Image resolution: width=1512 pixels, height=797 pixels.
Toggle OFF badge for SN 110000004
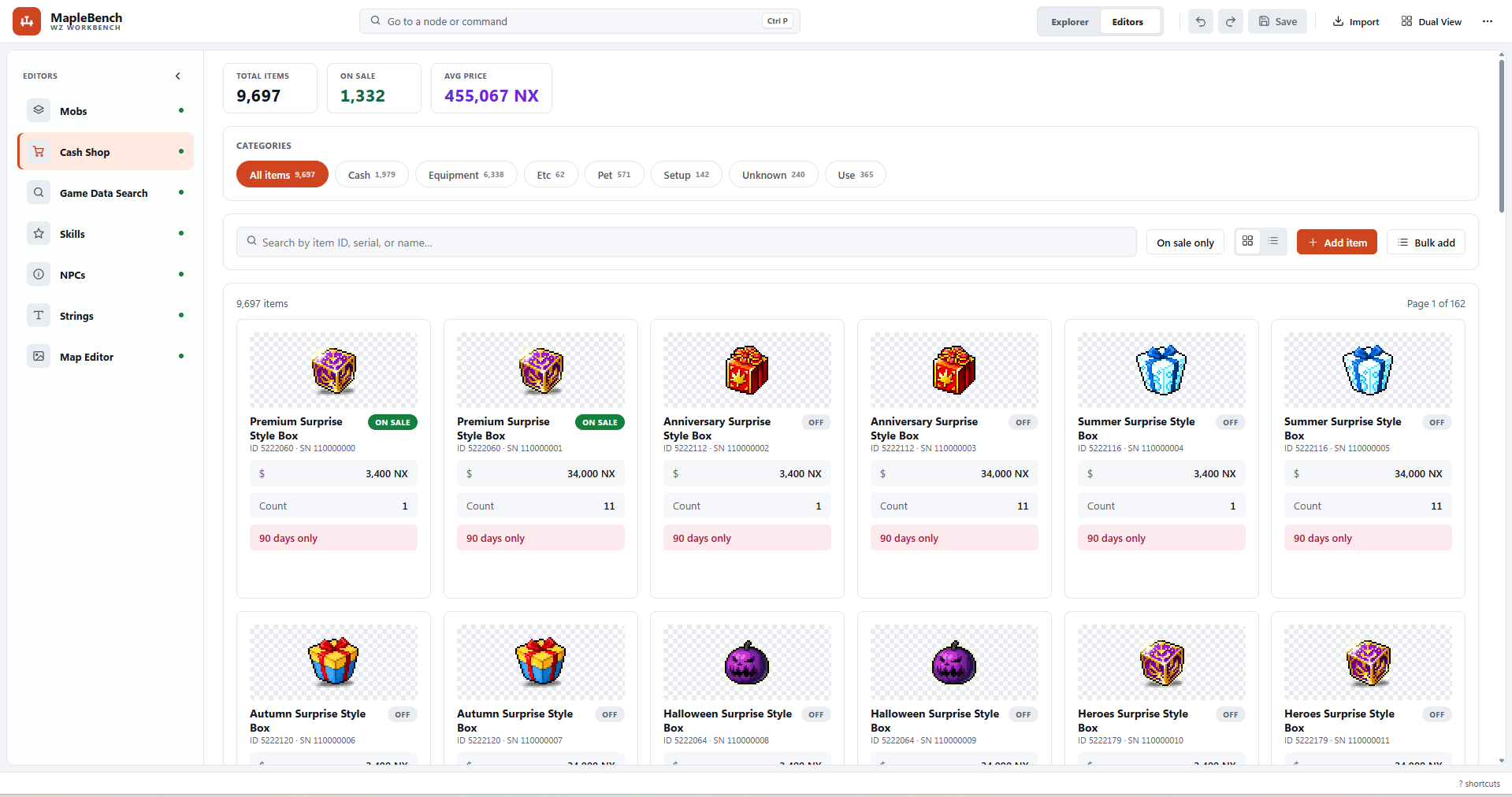pyautogui.click(x=1231, y=422)
